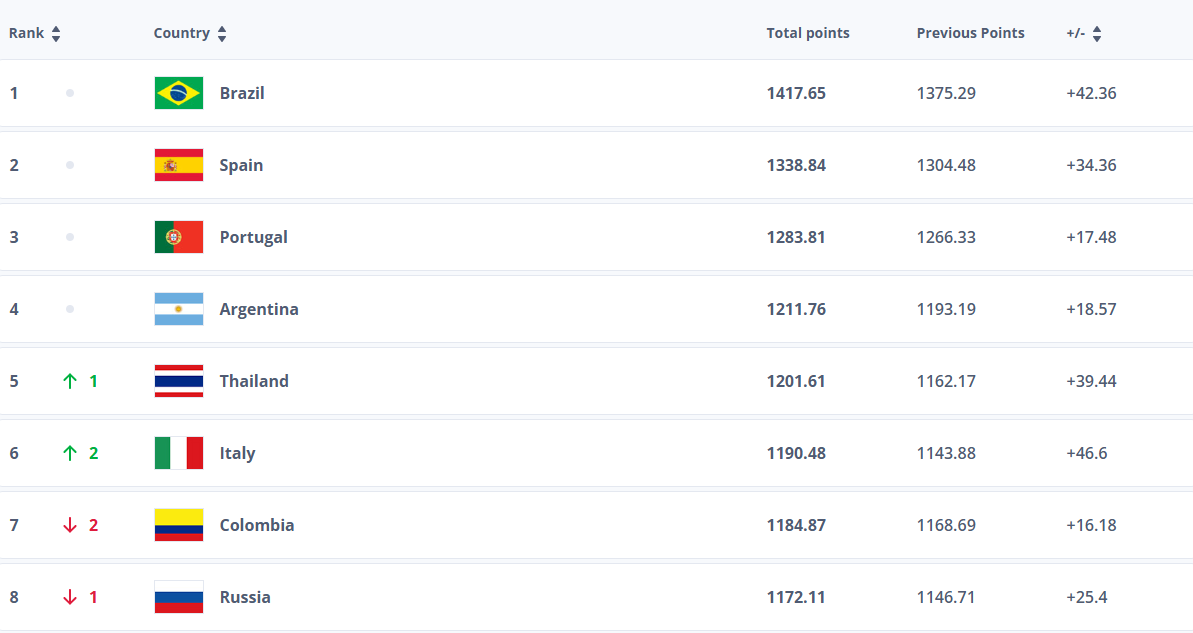Screen dimensions: 1193x633
Task: Click Total points column header
Action: click(x=808, y=33)
